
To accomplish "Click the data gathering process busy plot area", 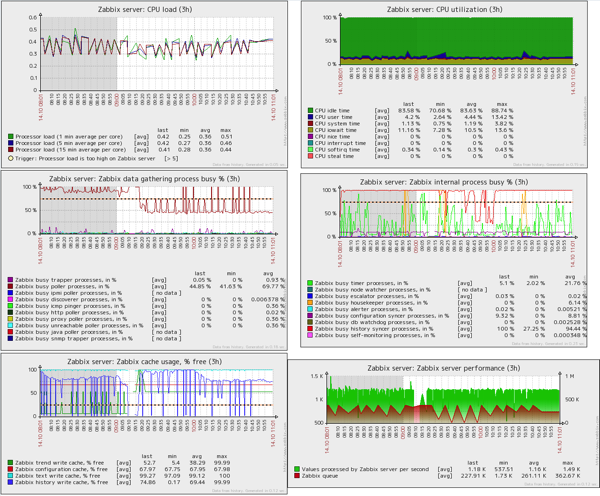I will point(157,210).
